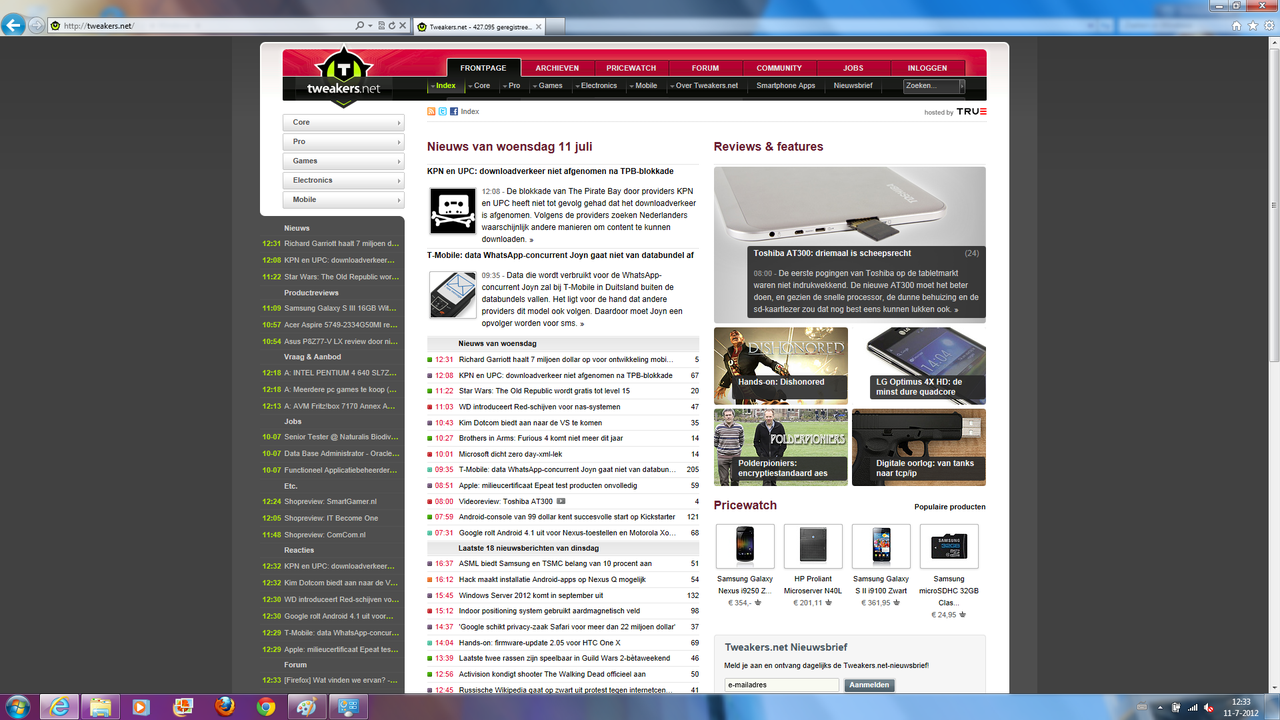Open the Over Tweakers.net submenu dropdown

coord(704,86)
